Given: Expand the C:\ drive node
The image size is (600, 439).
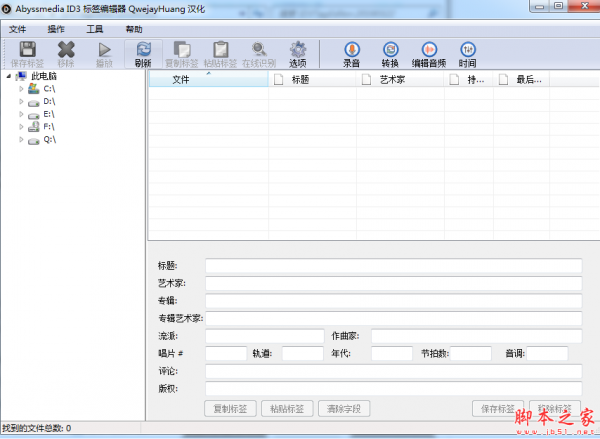Looking at the screenshot, I should coord(21,89).
